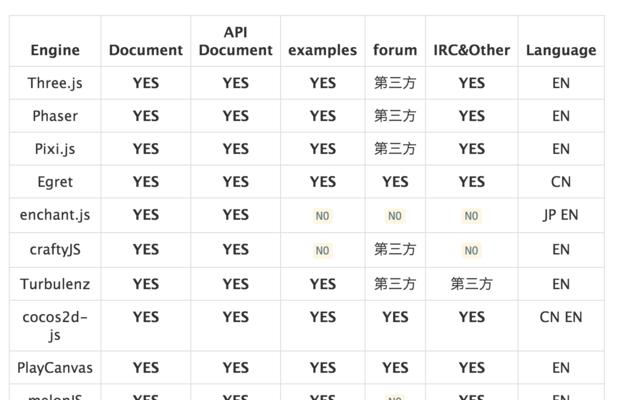Click YES in PlayCanvas forum cell
This screenshot has width=619, height=400.
(395, 368)
